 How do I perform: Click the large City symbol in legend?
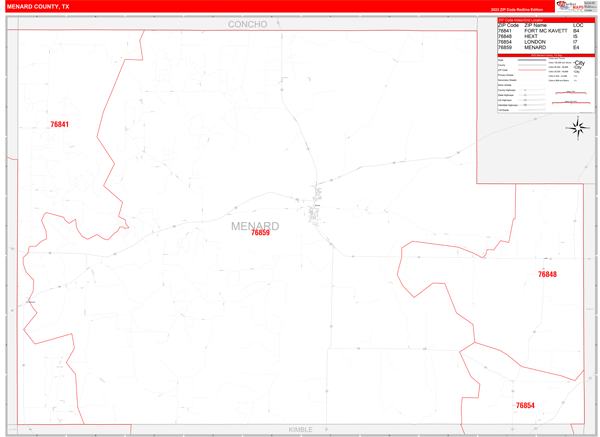coord(579,63)
